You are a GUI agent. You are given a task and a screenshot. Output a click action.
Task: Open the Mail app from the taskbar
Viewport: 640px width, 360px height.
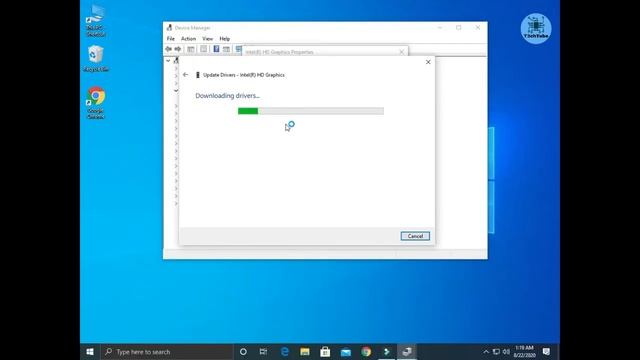click(x=346, y=352)
